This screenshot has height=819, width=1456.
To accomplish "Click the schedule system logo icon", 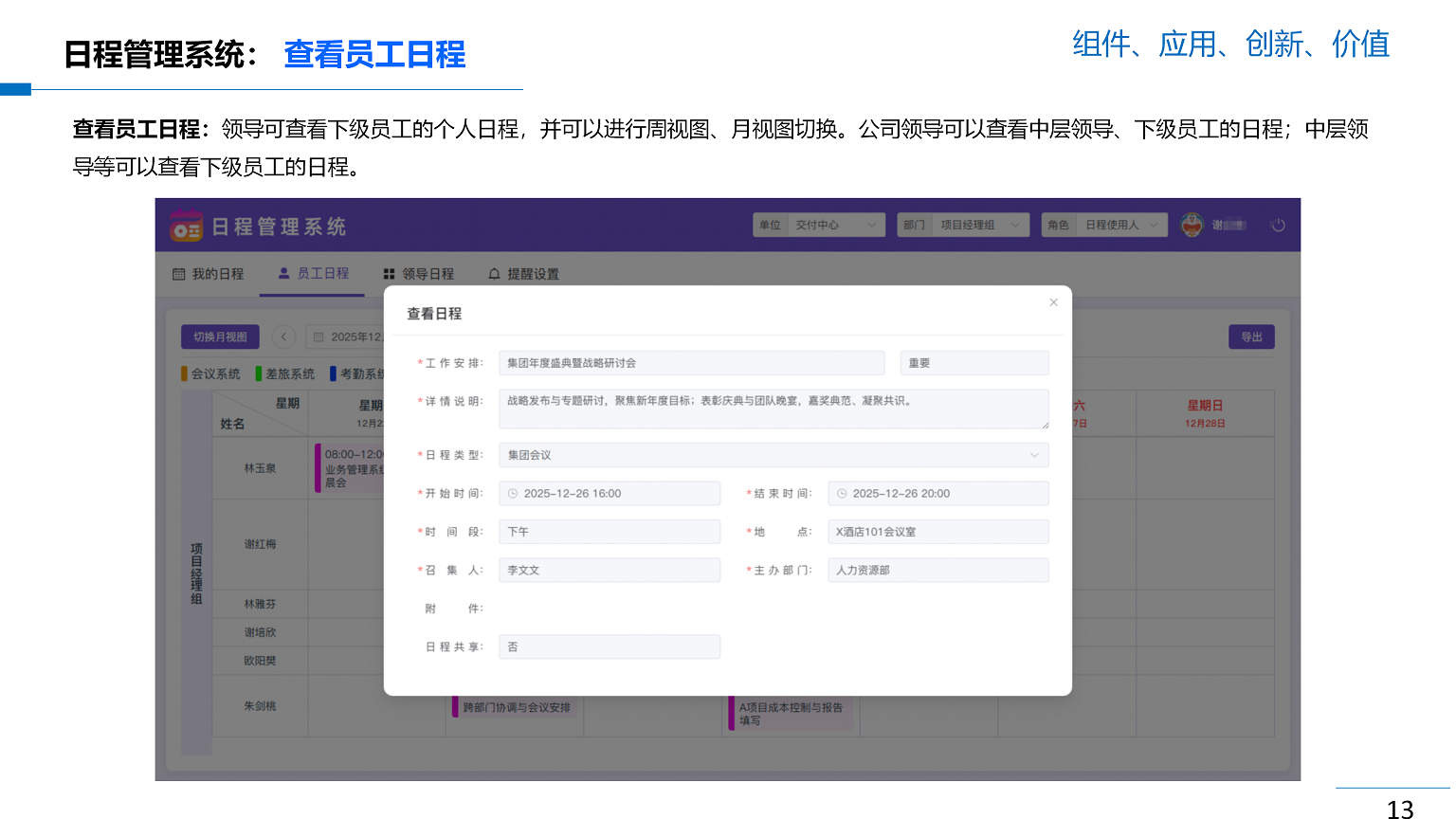I will [186, 227].
